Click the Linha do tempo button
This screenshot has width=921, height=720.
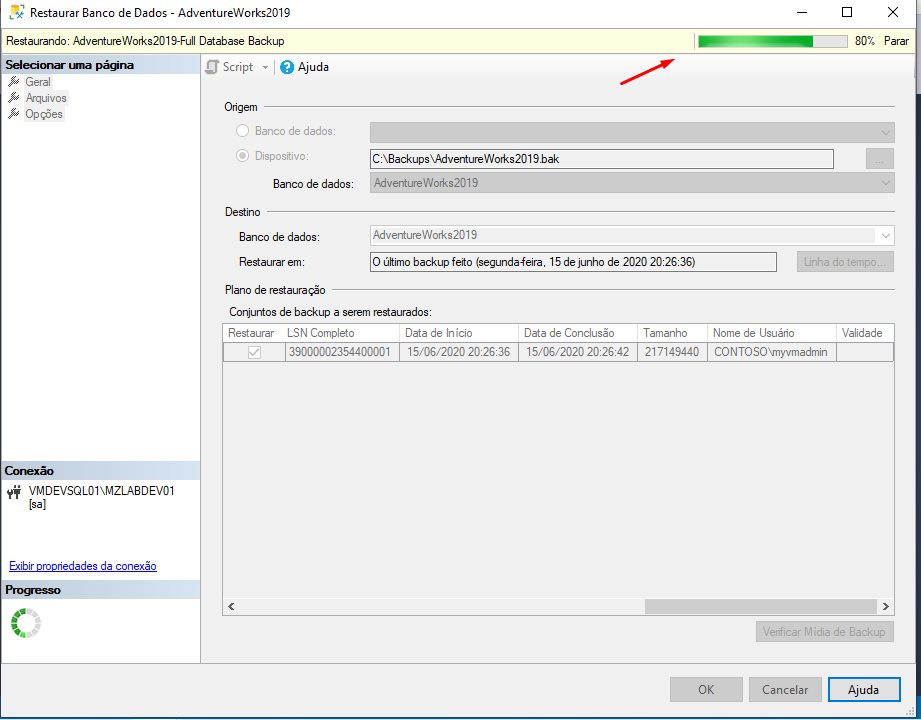845,262
